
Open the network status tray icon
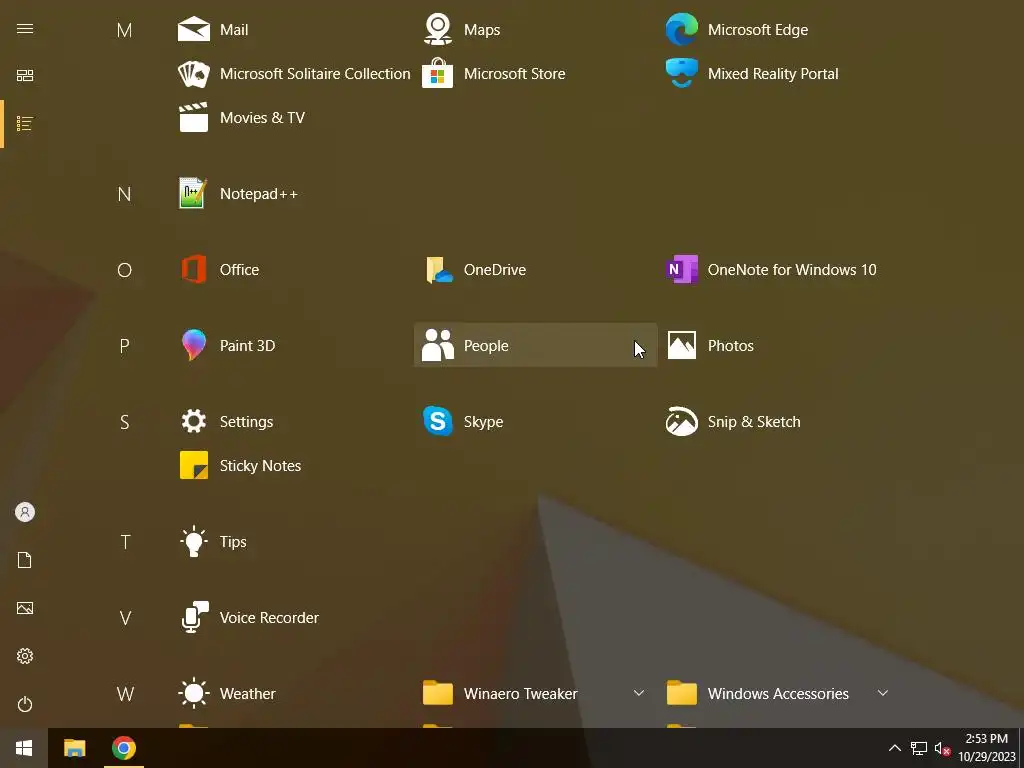919,748
